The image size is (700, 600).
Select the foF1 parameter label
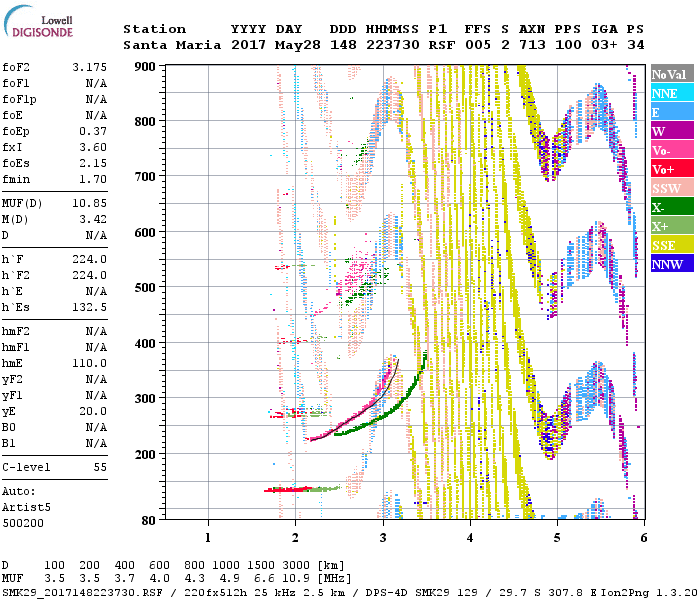pos(16,83)
